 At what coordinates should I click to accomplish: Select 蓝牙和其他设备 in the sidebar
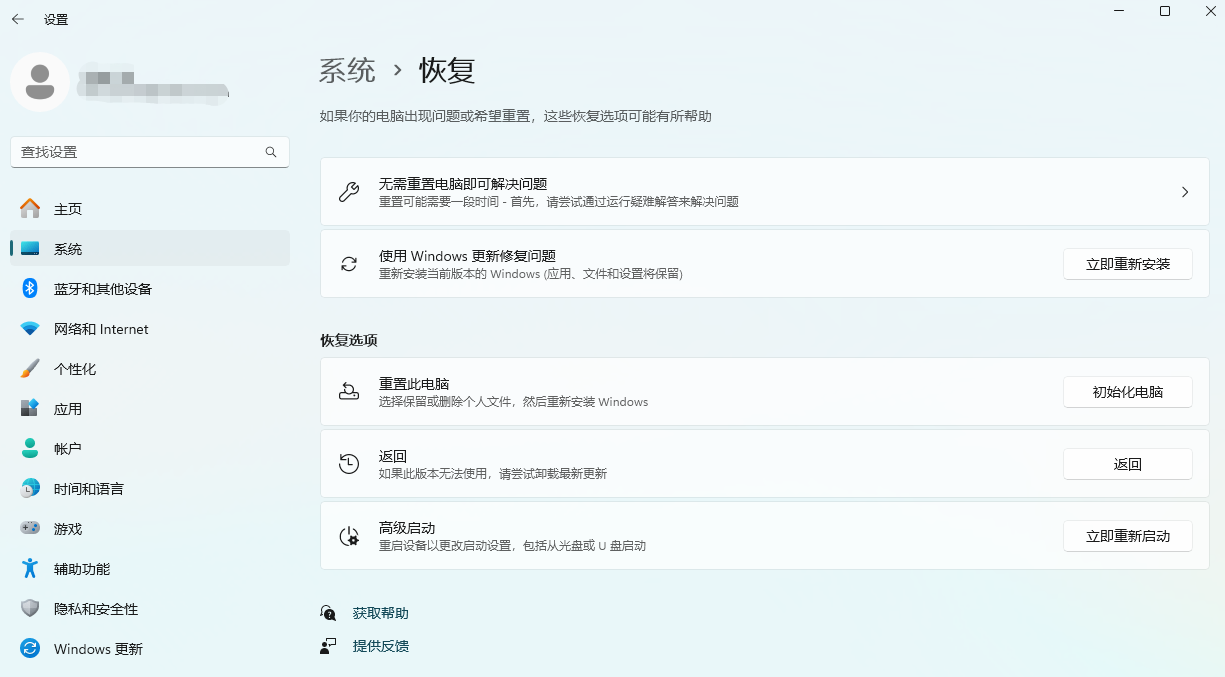pos(150,289)
